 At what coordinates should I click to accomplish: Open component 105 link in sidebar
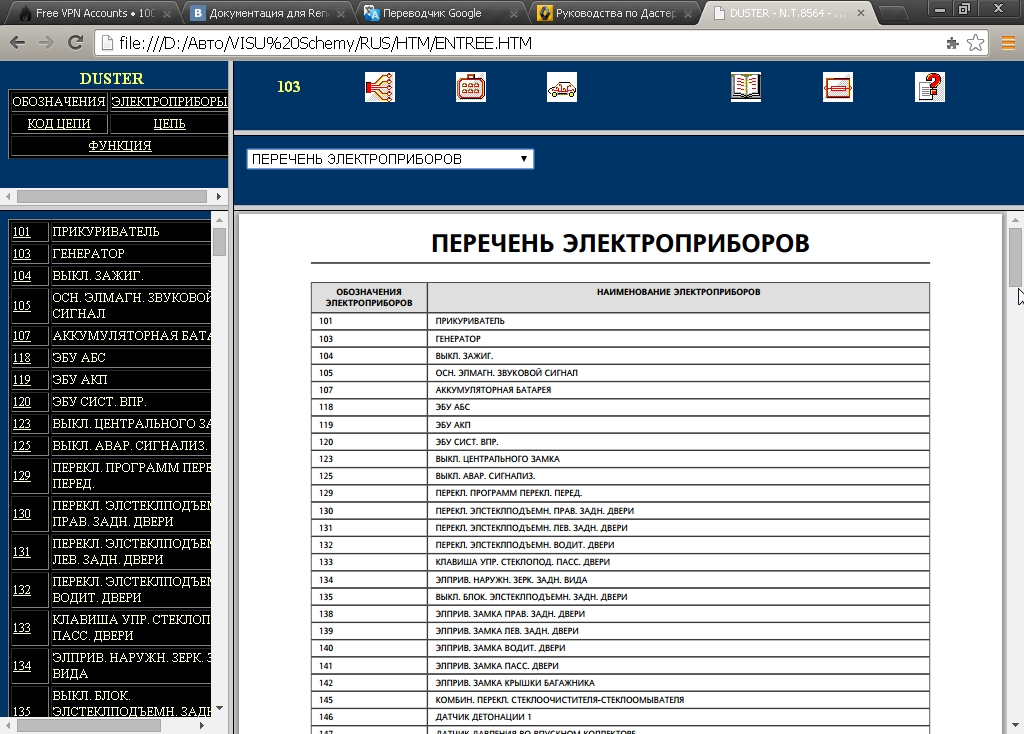[22, 306]
